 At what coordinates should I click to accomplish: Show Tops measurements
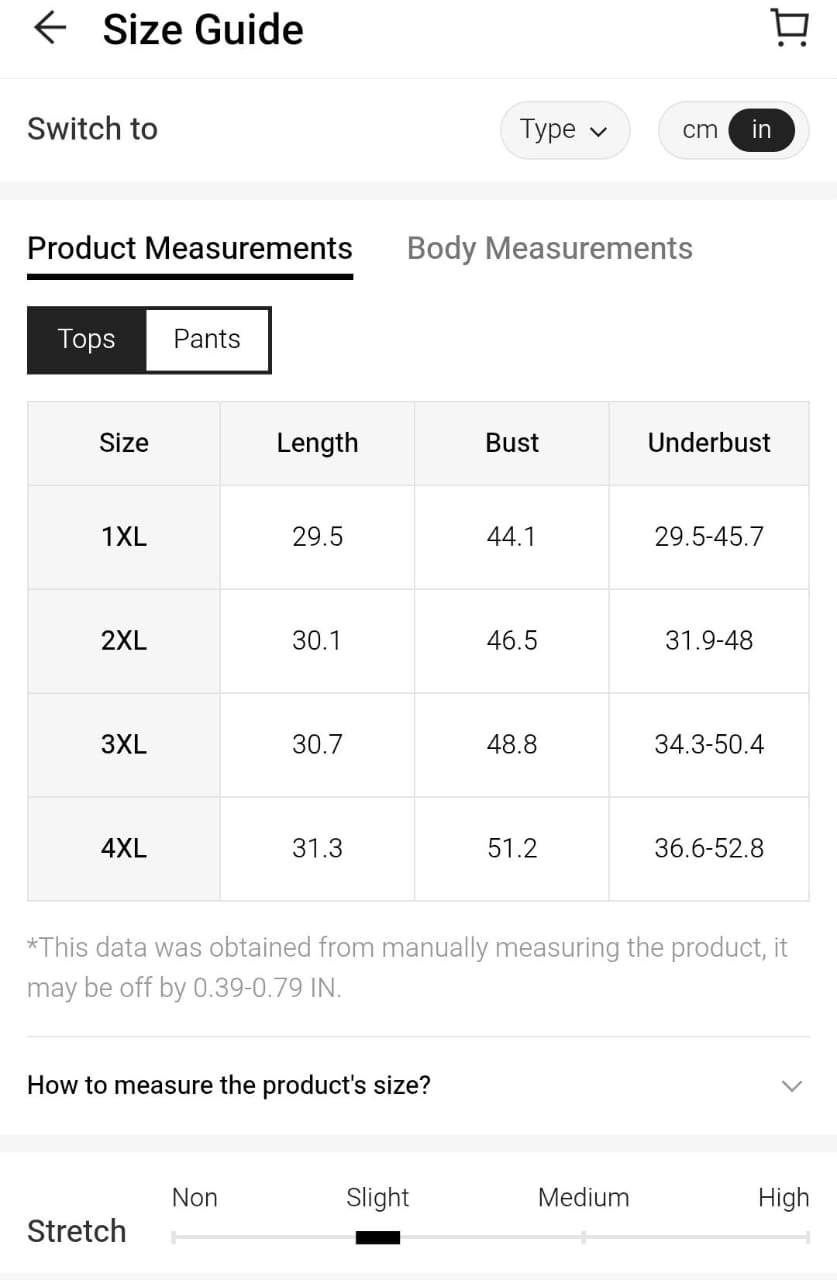87,340
